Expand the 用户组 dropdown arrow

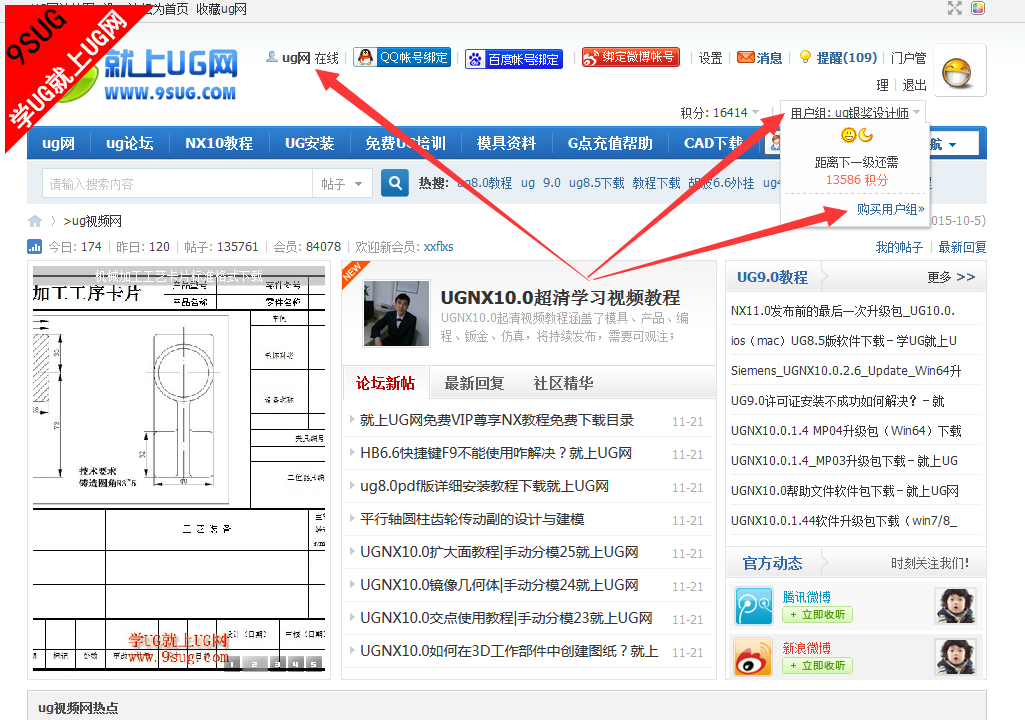[x=916, y=112]
